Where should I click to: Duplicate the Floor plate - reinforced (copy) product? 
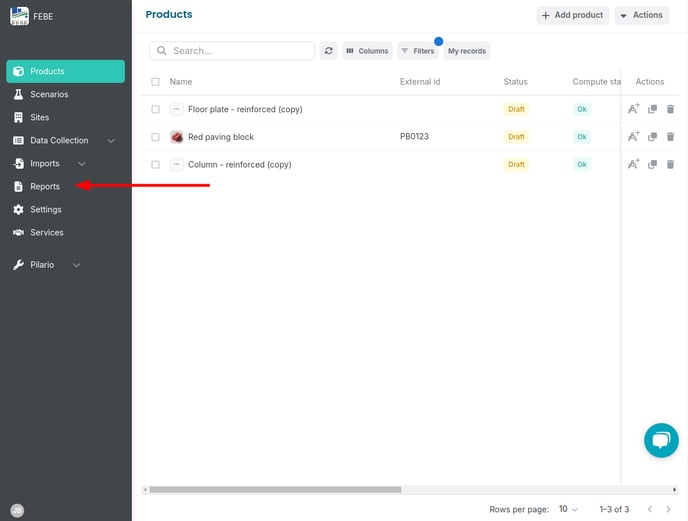click(x=652, y=109)
